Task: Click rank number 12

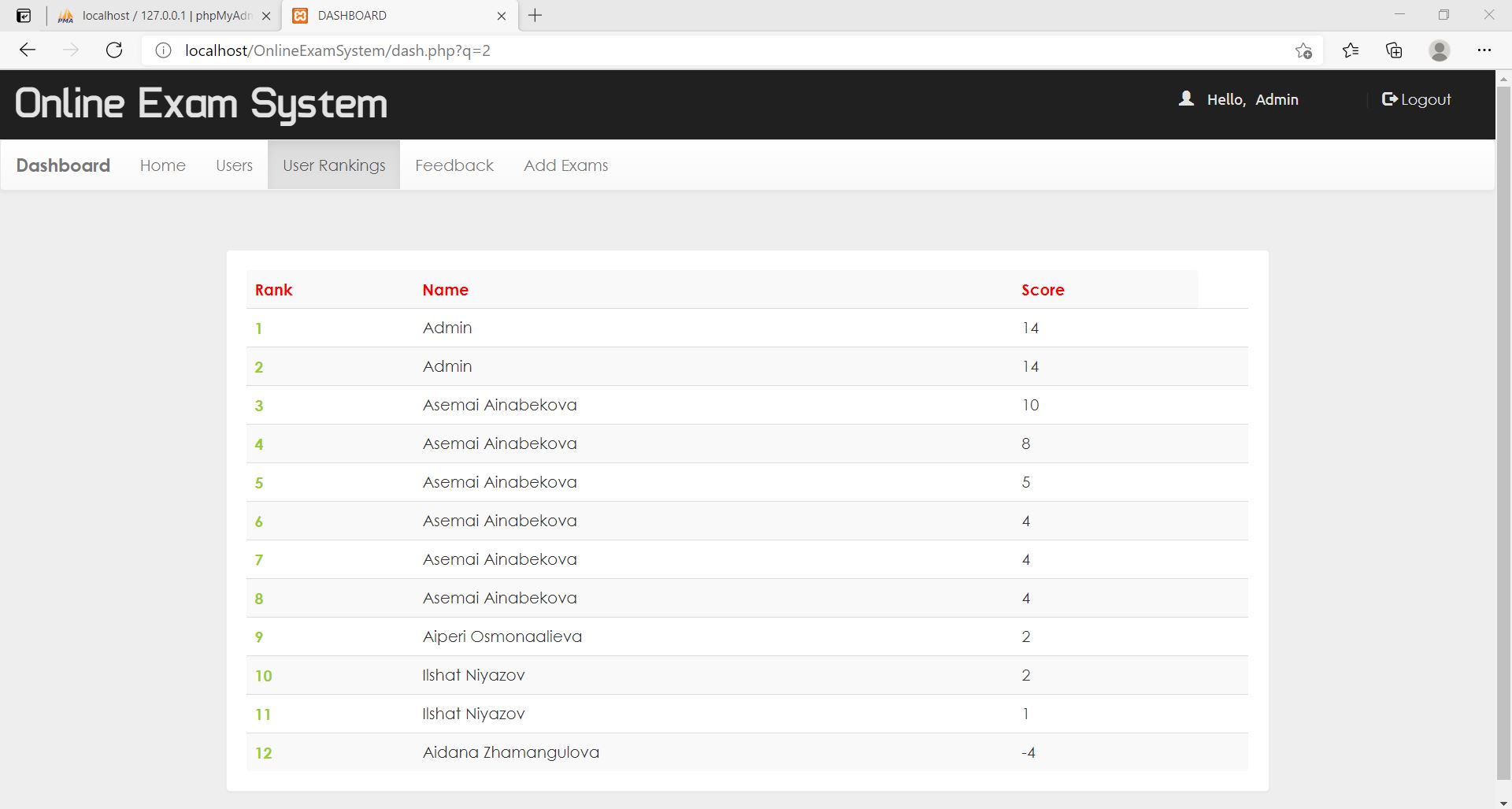Action: [264, 753]
